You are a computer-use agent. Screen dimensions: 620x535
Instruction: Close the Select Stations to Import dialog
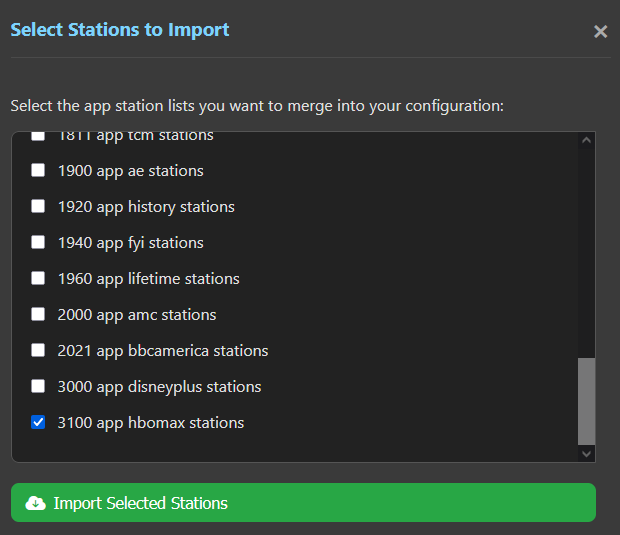click(600, 31)
